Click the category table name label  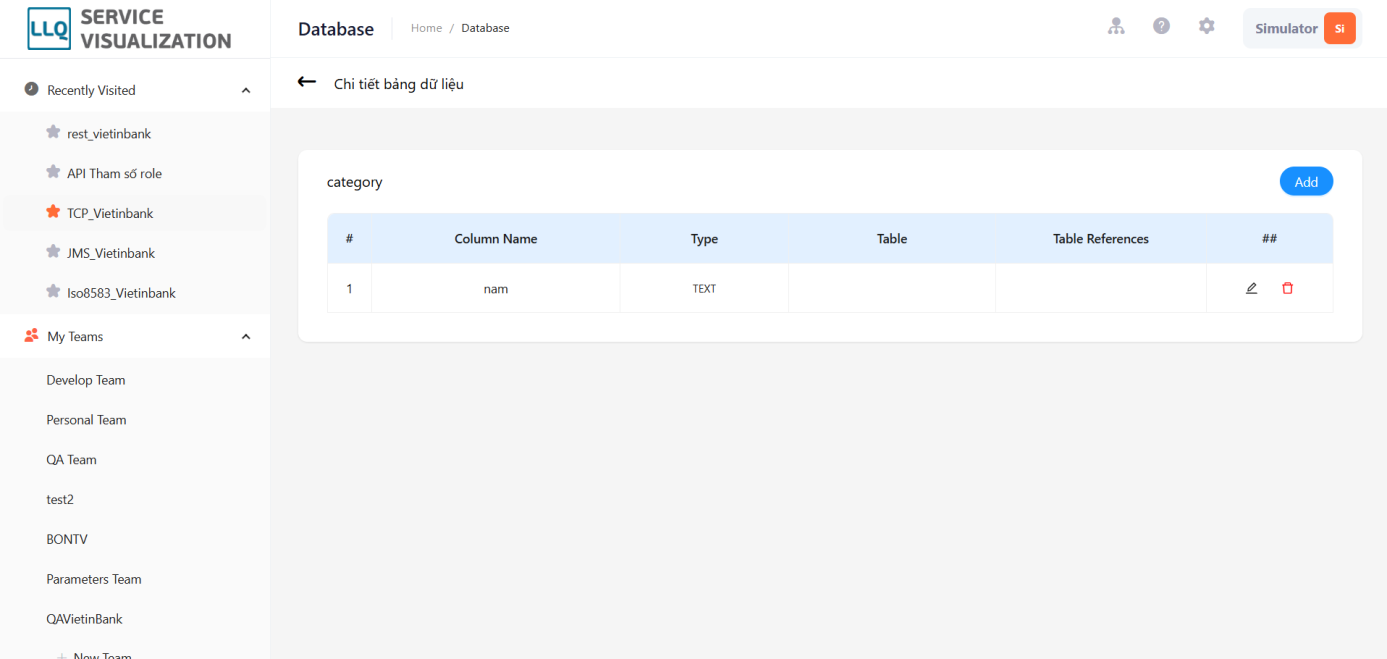(355, 182)
